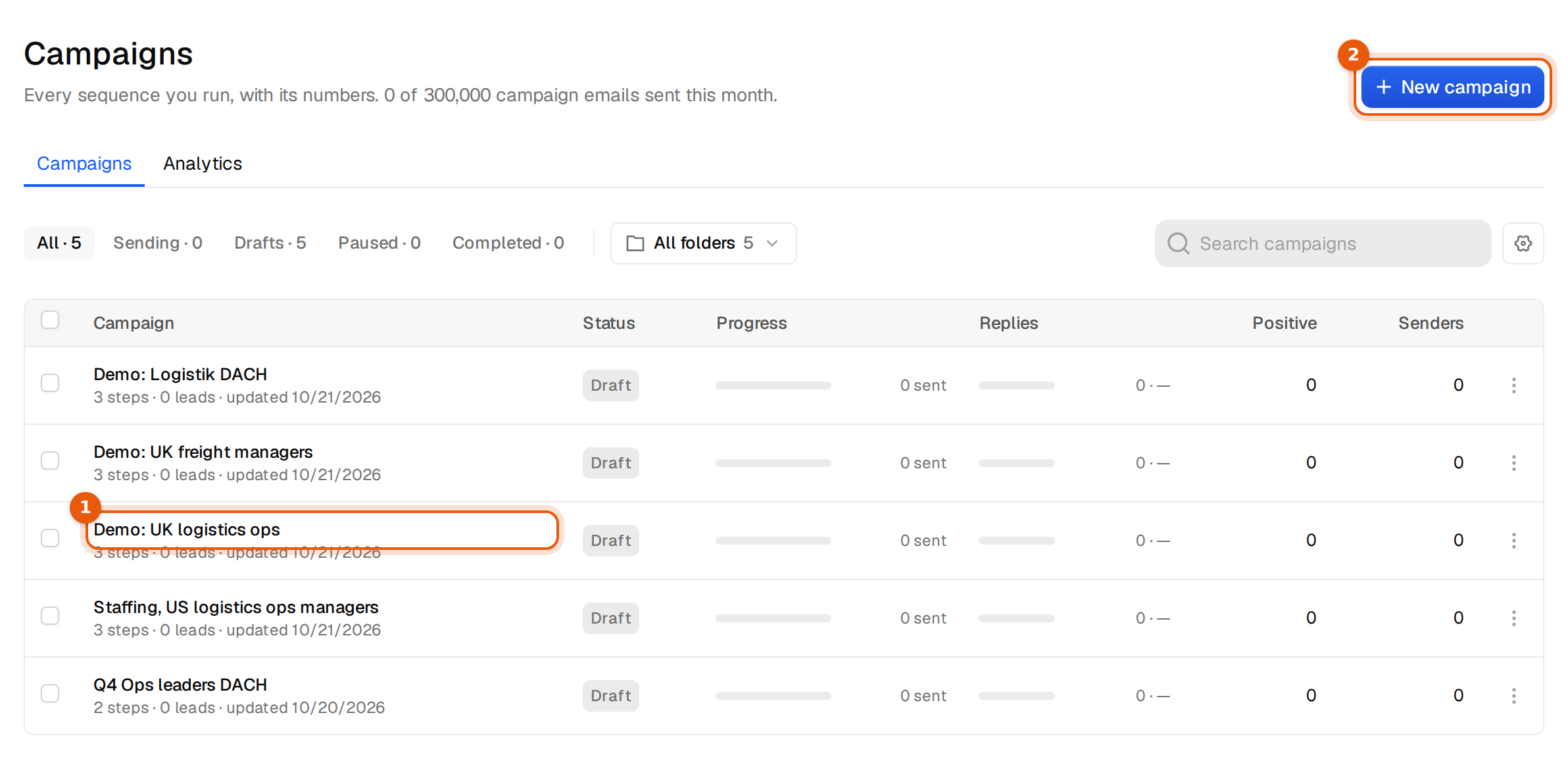The height and width of the screenshot is (763, 1568).
Task: Open the Demo: UK logistics ops campaign
Action: point(187,529)
